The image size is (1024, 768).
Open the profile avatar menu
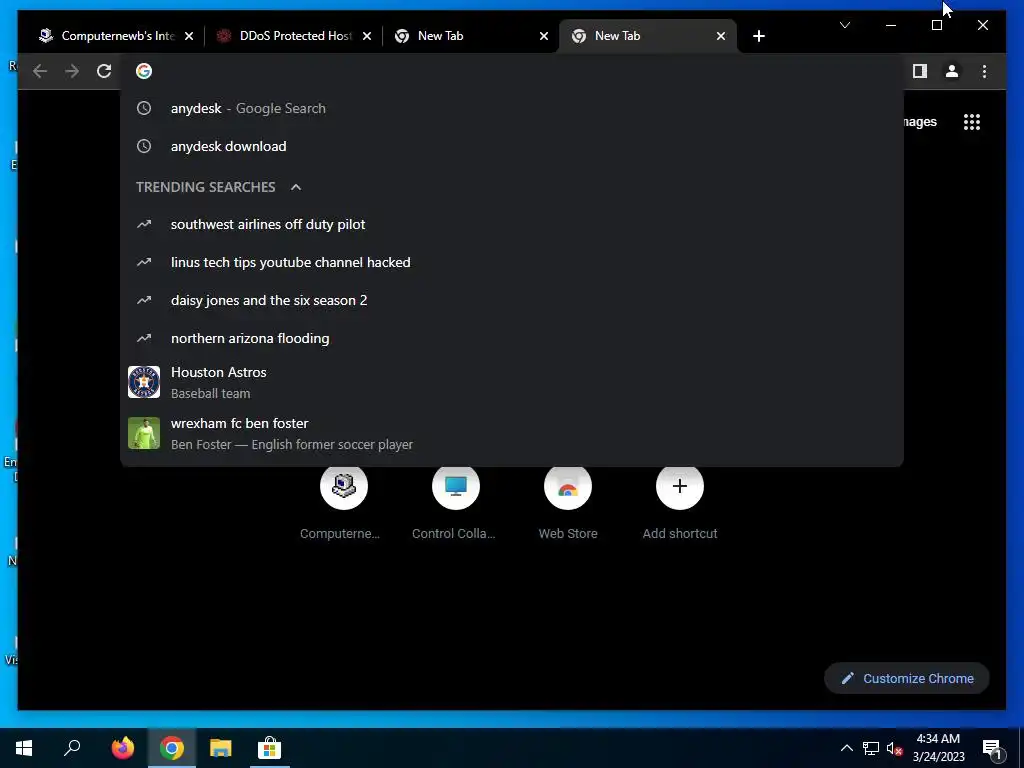952,71
